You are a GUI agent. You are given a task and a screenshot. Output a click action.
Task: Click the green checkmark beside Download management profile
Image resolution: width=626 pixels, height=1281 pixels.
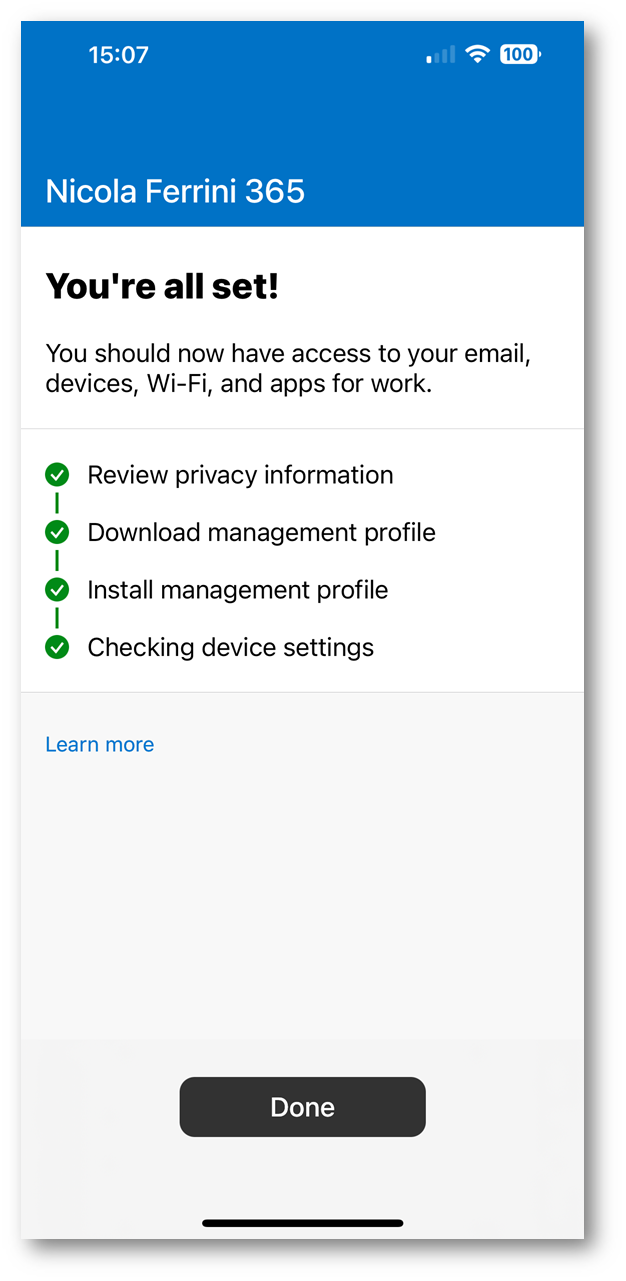[x=57, y=532]
